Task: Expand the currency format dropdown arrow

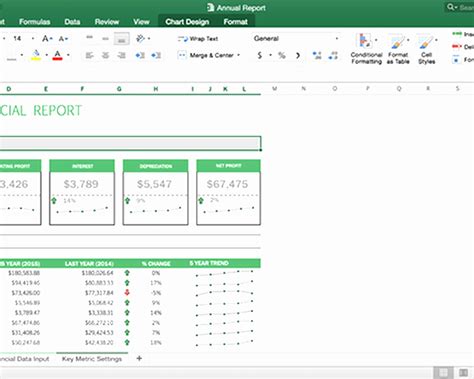Action: click(270, 55)
